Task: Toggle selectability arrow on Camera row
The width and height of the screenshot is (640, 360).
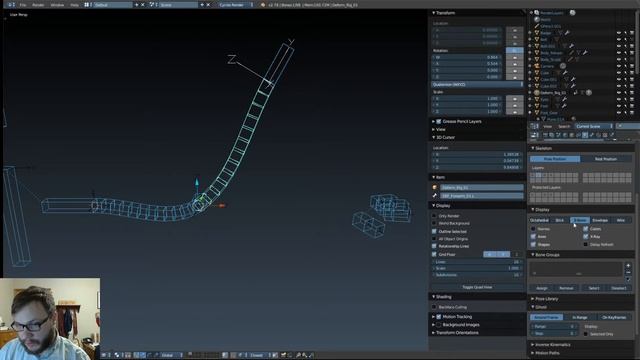Action: [x=625, y=66]
